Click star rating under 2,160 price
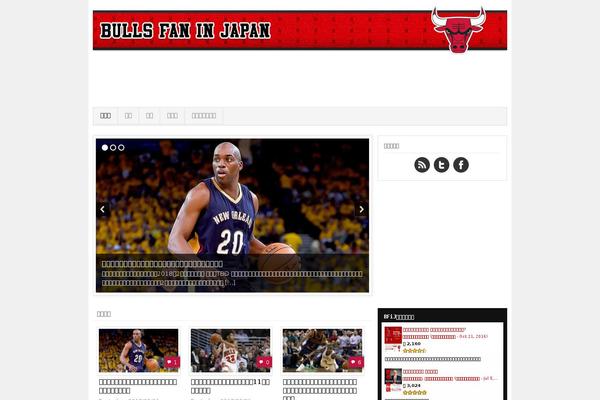The image size is (600, 400). 414,351
